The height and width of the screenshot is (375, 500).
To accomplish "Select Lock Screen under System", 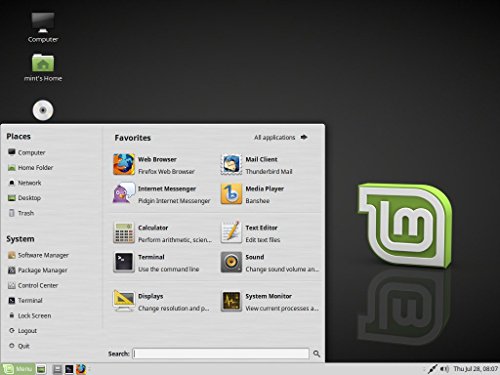I will click(30, 316).
